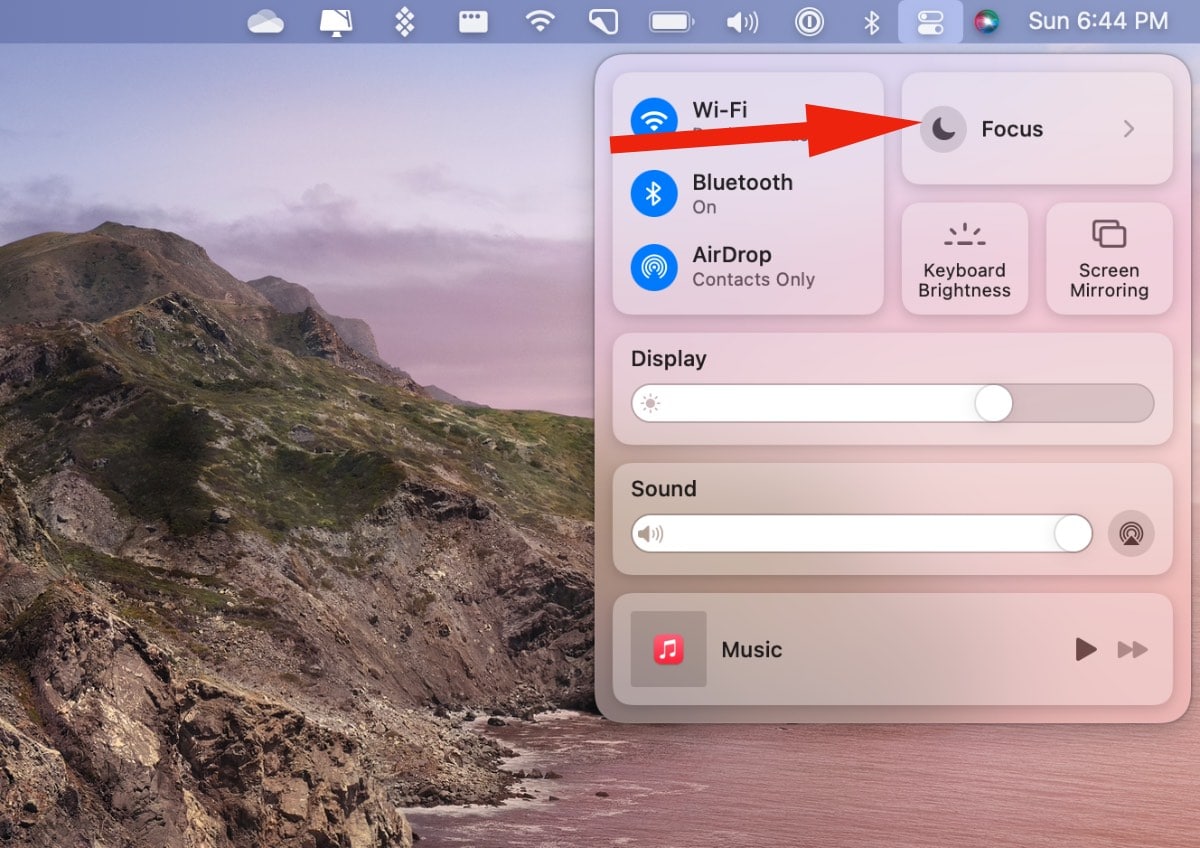Click the Music app artwork thumbnail
Viewport: 1200px width, 848px height.
point(668,649)
